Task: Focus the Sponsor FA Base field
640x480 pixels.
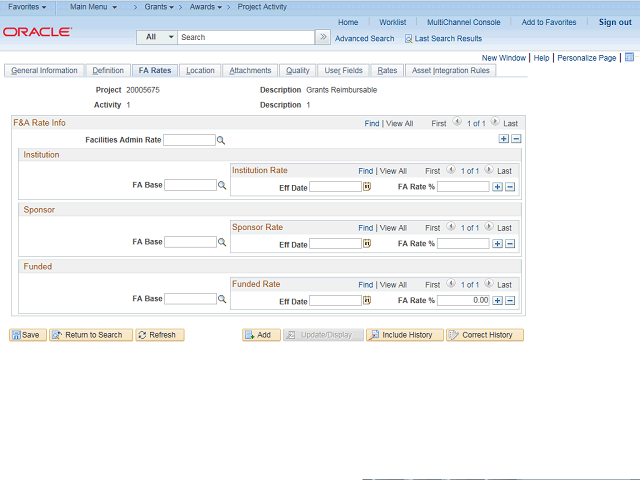Action: 190,242
